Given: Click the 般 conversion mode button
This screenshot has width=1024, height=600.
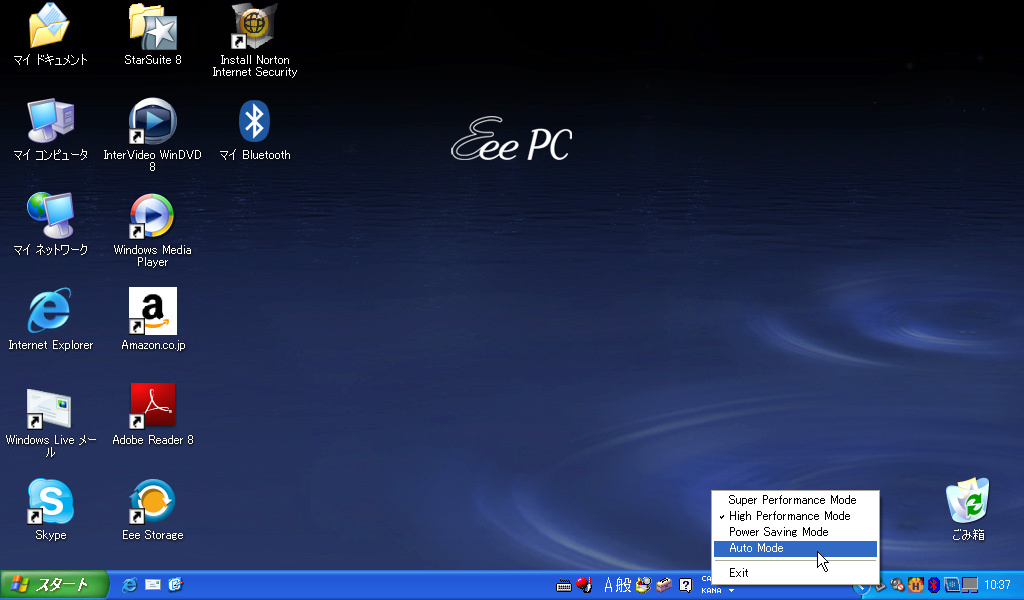Looking at the screenshot, I should [x=624, y=585].
